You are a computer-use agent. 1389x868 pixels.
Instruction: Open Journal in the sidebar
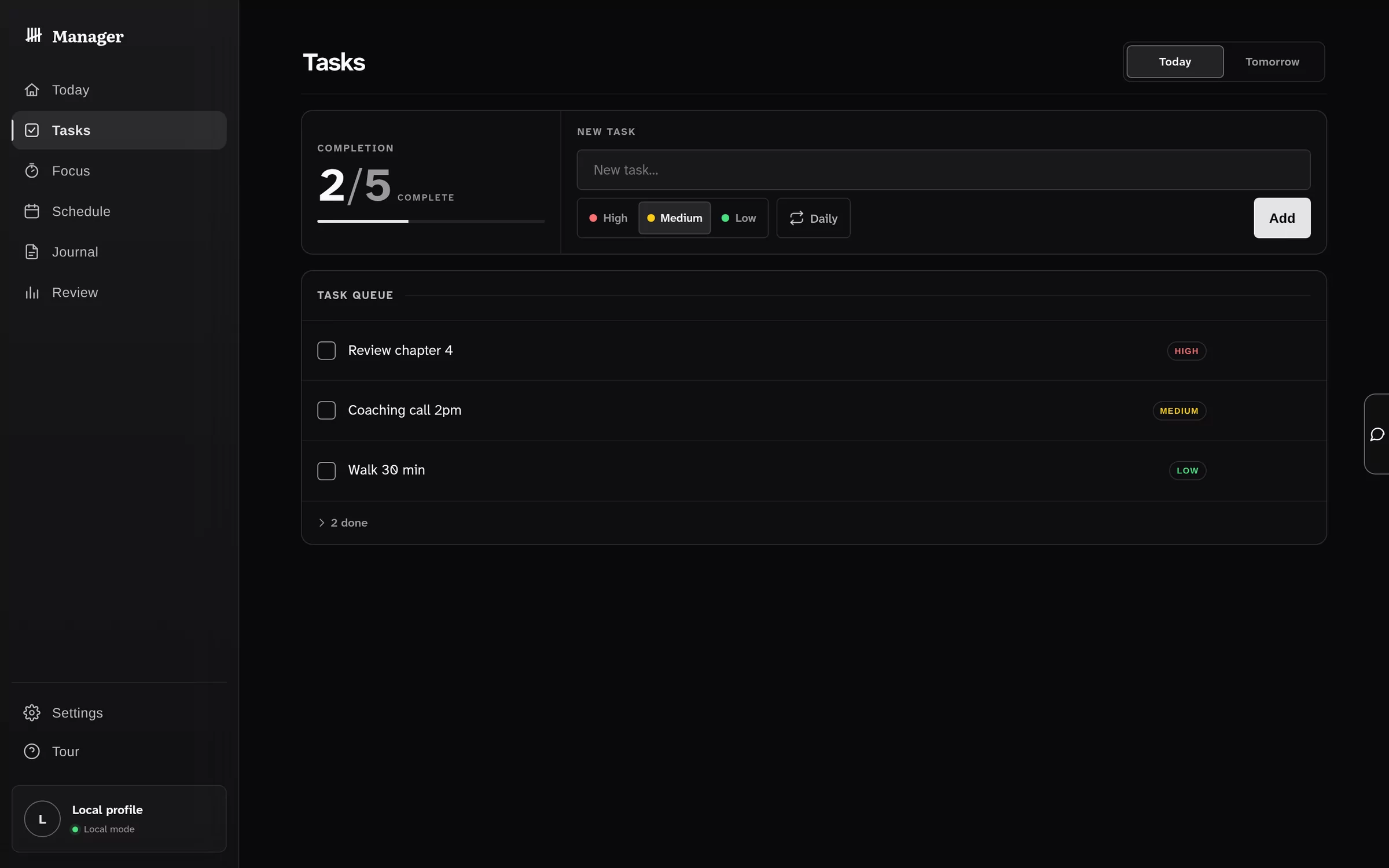119,252
